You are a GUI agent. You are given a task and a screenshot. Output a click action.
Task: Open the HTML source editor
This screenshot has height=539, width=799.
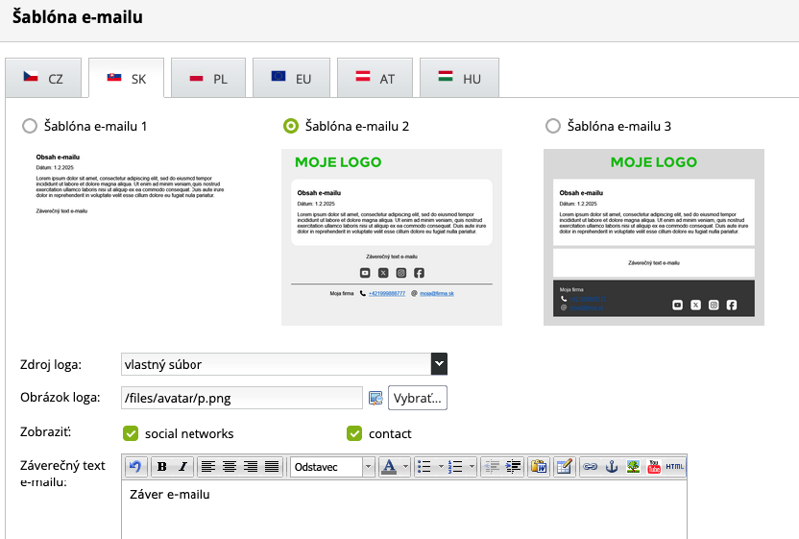(675, 467)
